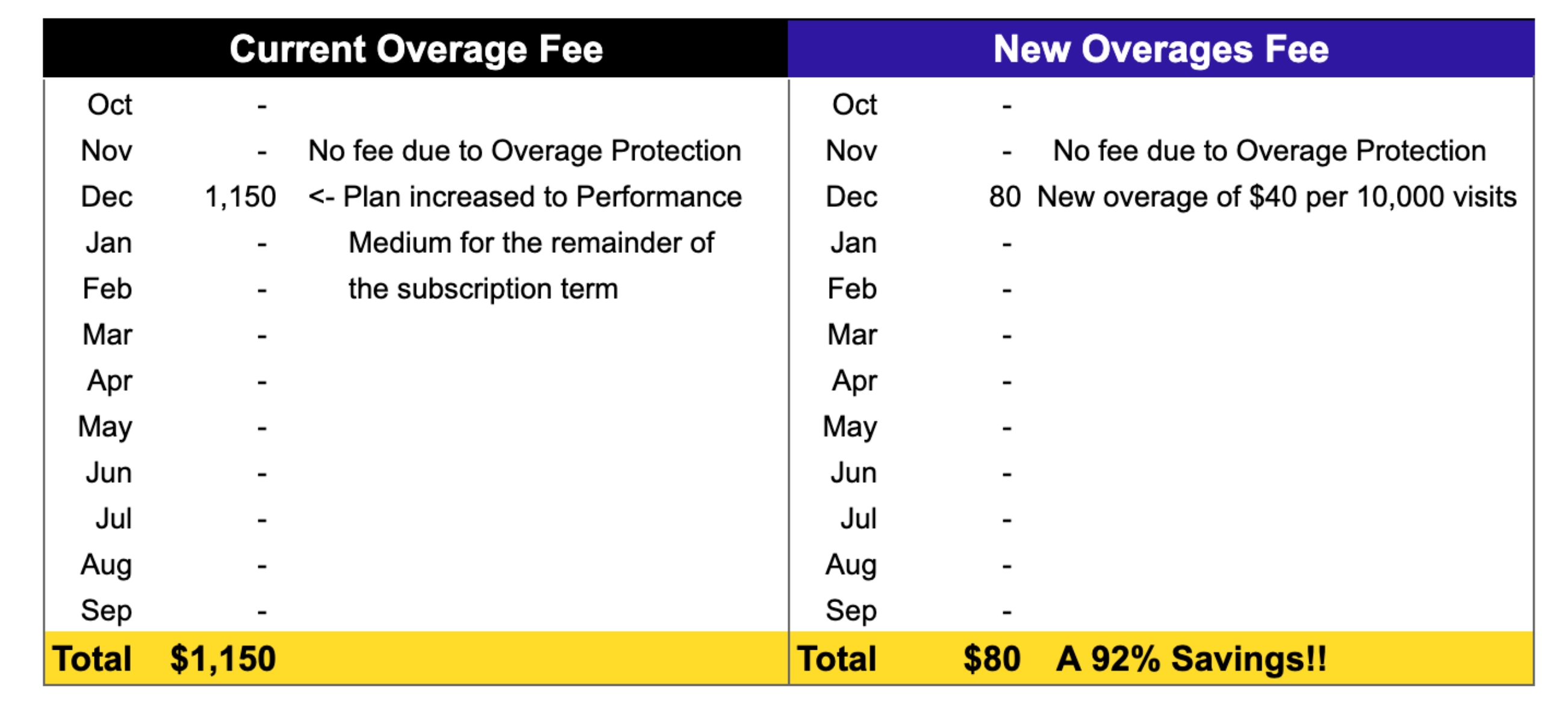Click New overage of $40 per 10,000 visits note
The width and height of the screenshot is (1568, 719).
[1276, 197]
